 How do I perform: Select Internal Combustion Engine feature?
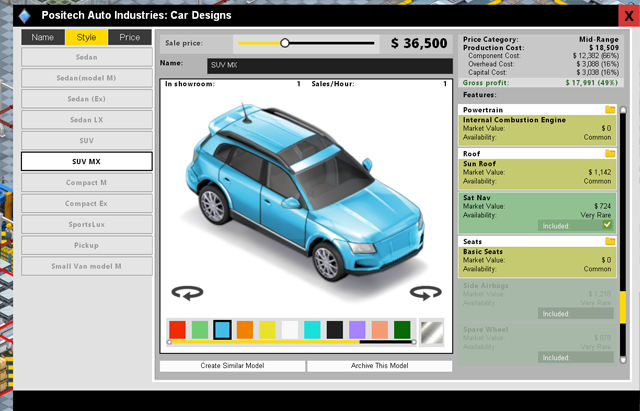point(538,130)
